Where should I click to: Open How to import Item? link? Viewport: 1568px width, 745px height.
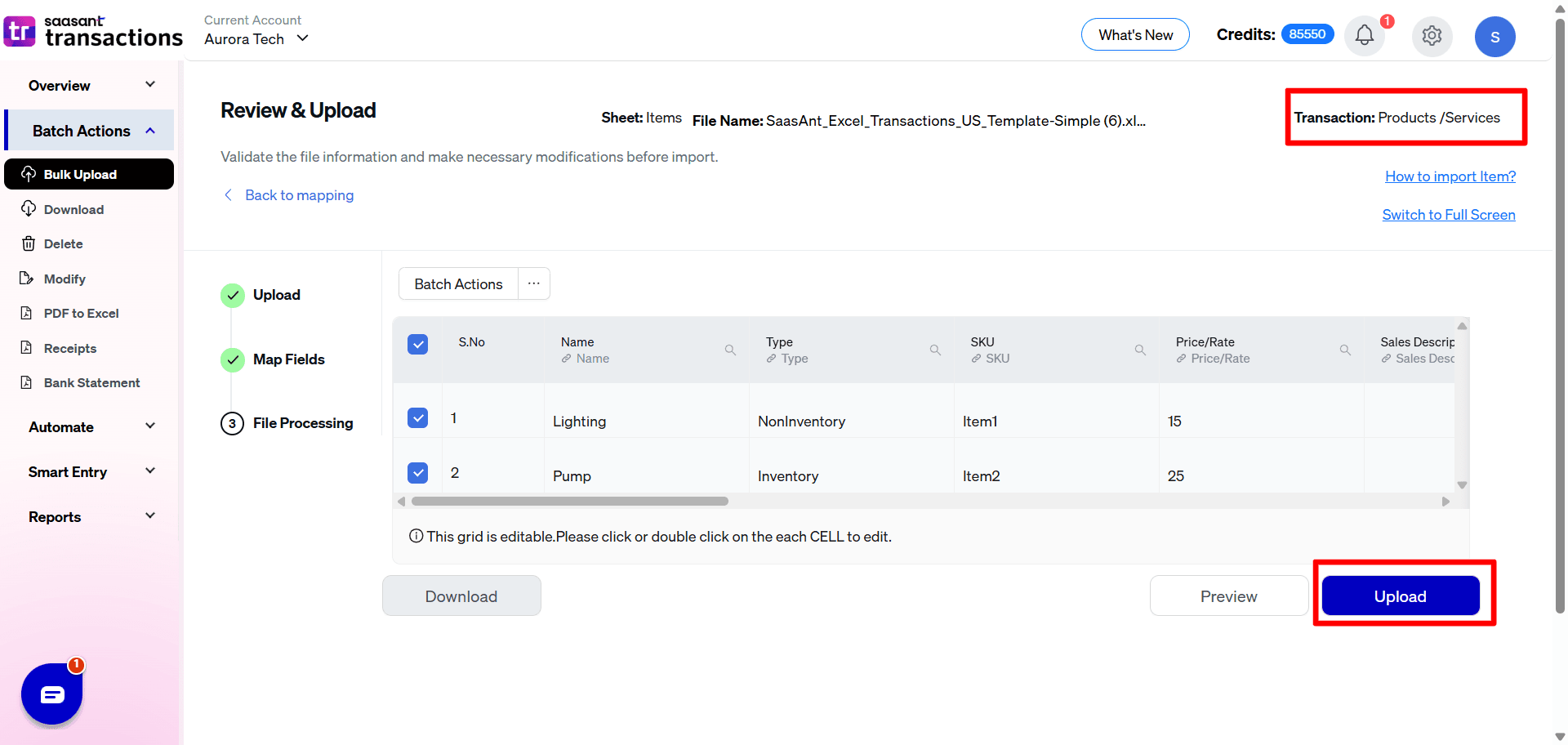coord(1450,176)
